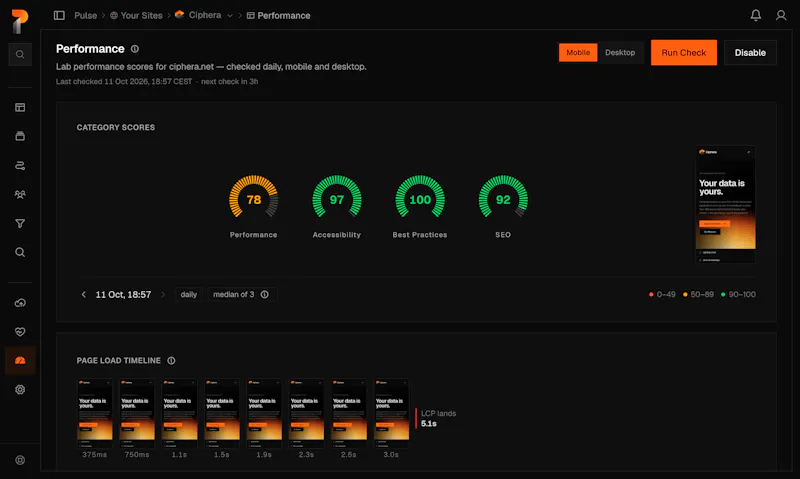Open the stacked pages icon in sidebar
Image resolution: width=800 pixels, height=479 pixels.
tap(20, 136)
